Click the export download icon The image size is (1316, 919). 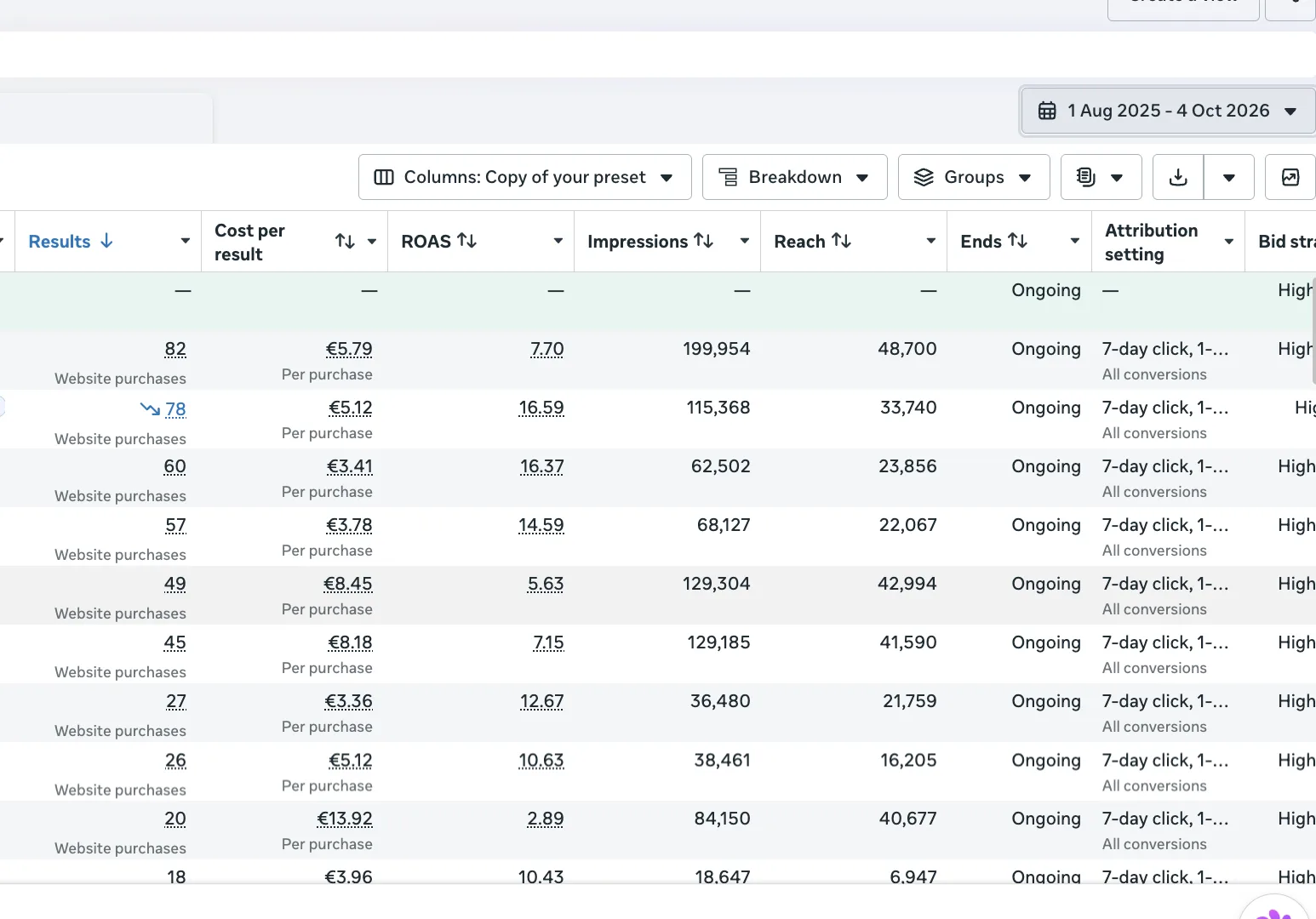point(1178,177)
